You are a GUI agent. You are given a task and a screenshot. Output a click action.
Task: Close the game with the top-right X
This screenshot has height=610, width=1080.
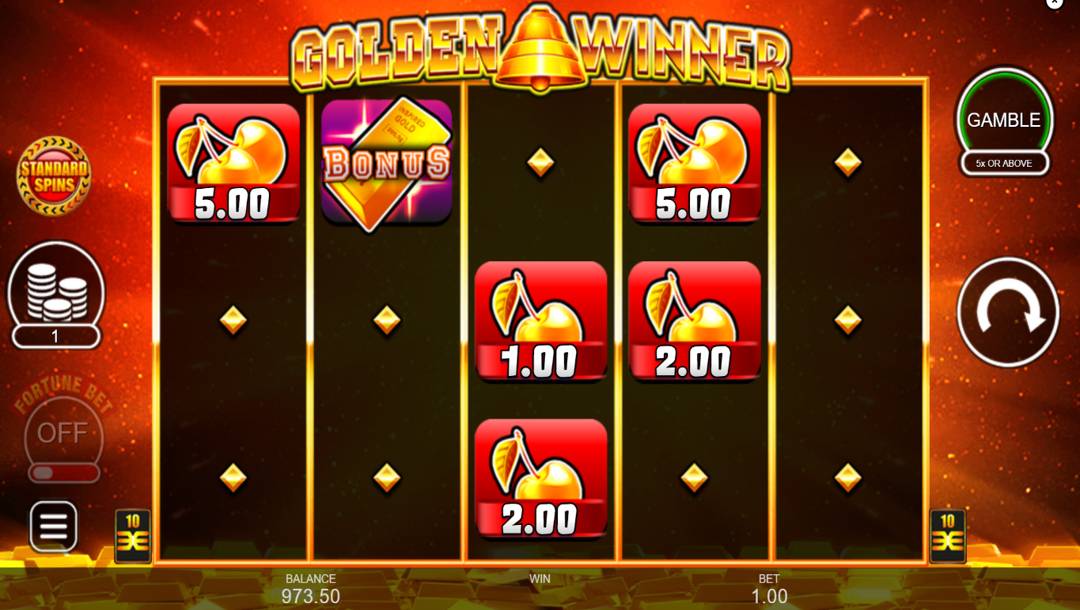click(x=1054, y=3)
